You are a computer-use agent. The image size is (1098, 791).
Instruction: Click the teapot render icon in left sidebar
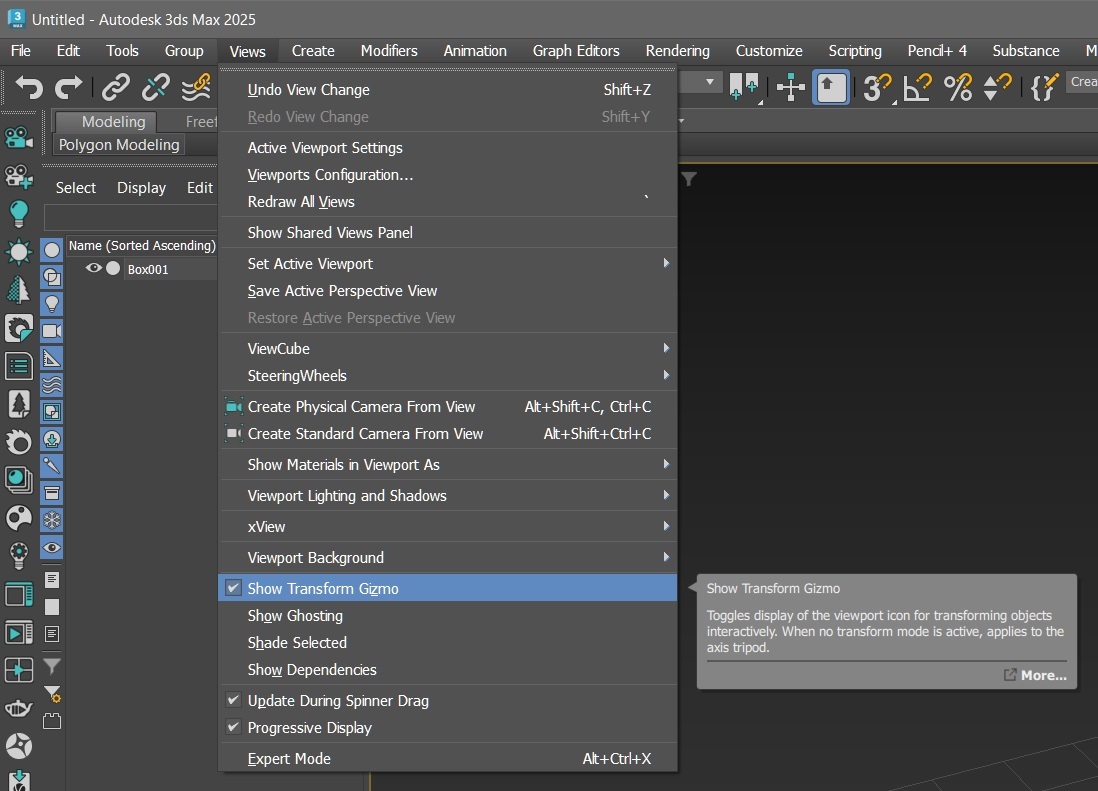[x=18, y=709]
